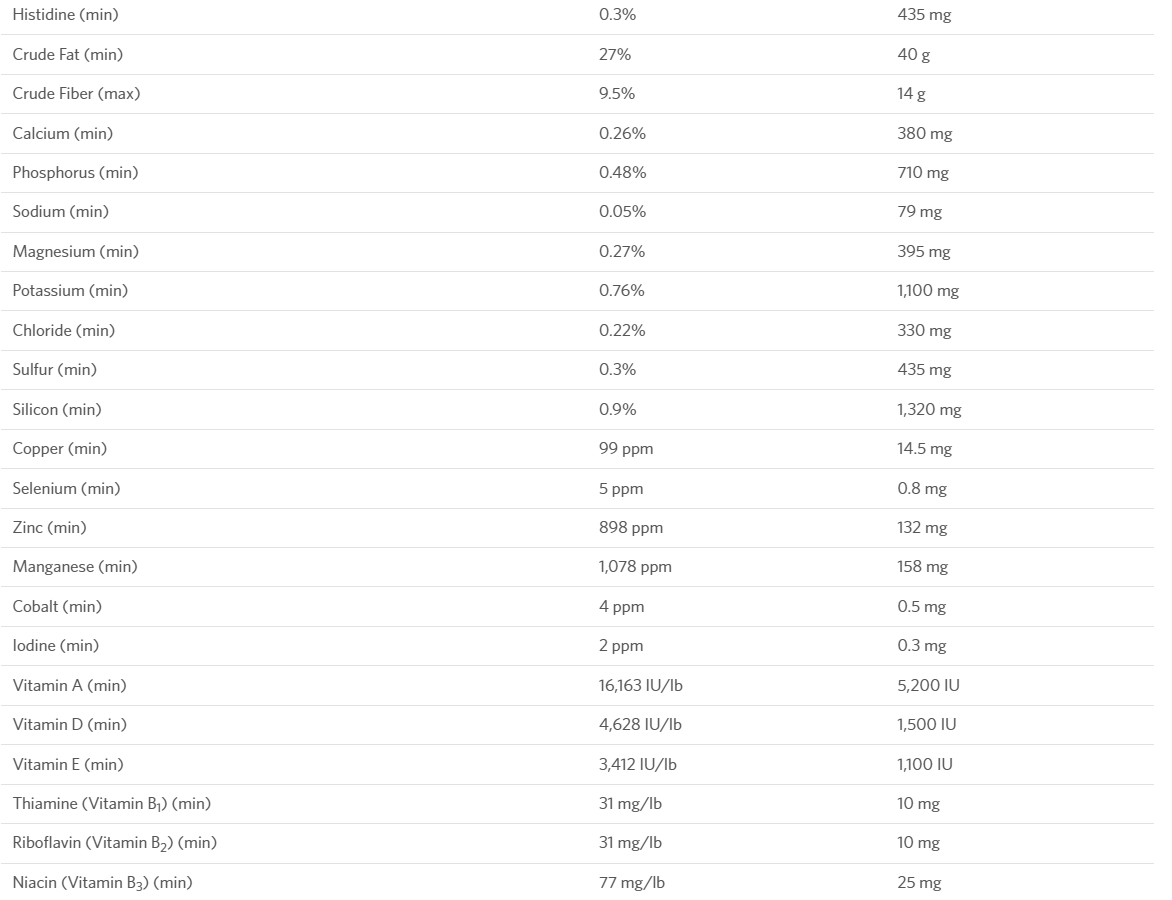Select the Thiamine (Vitamin B1) label
The image size is (1172, 900).
(111, 804)
